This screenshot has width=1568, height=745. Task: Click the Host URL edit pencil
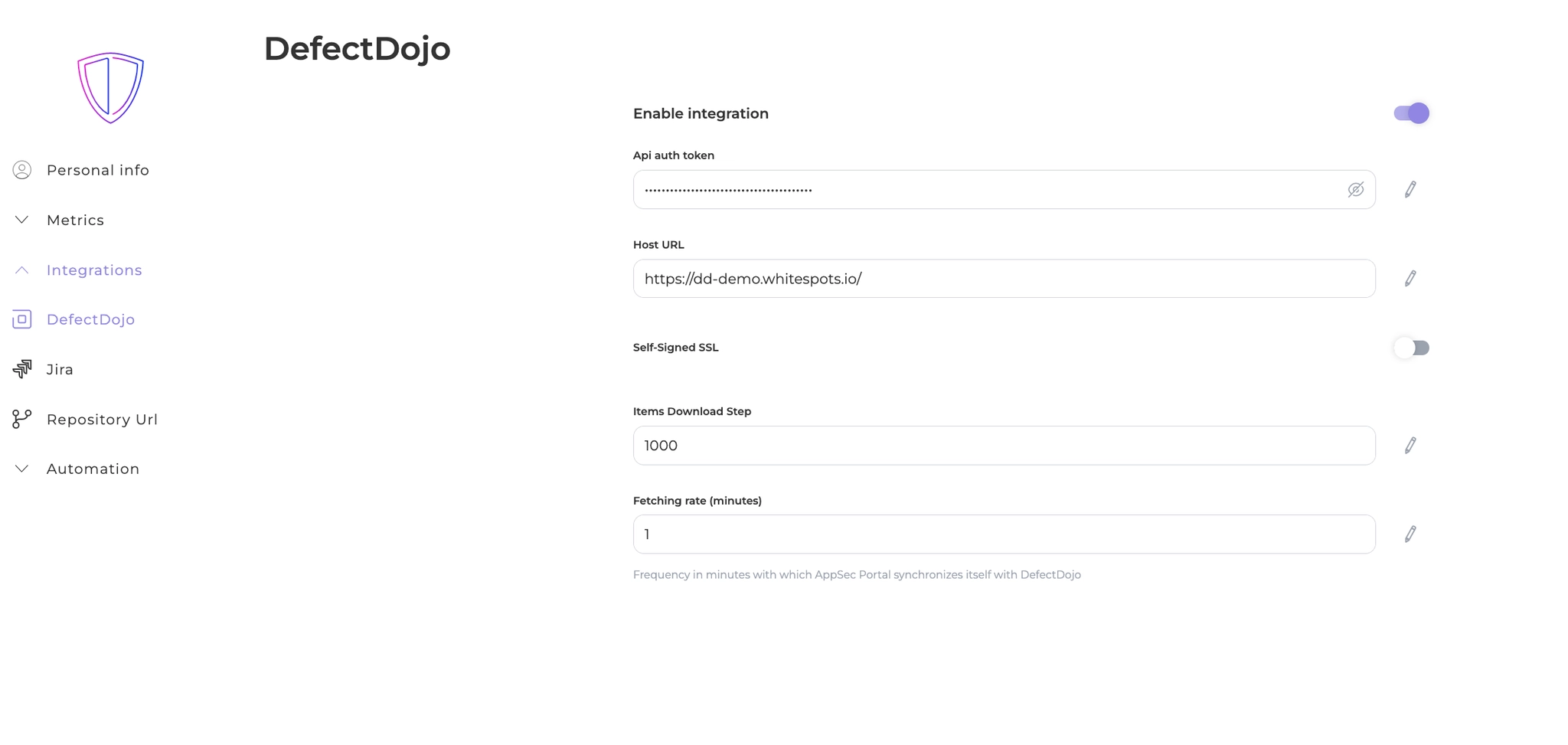pyautogui.click(x=1410, y=279)
